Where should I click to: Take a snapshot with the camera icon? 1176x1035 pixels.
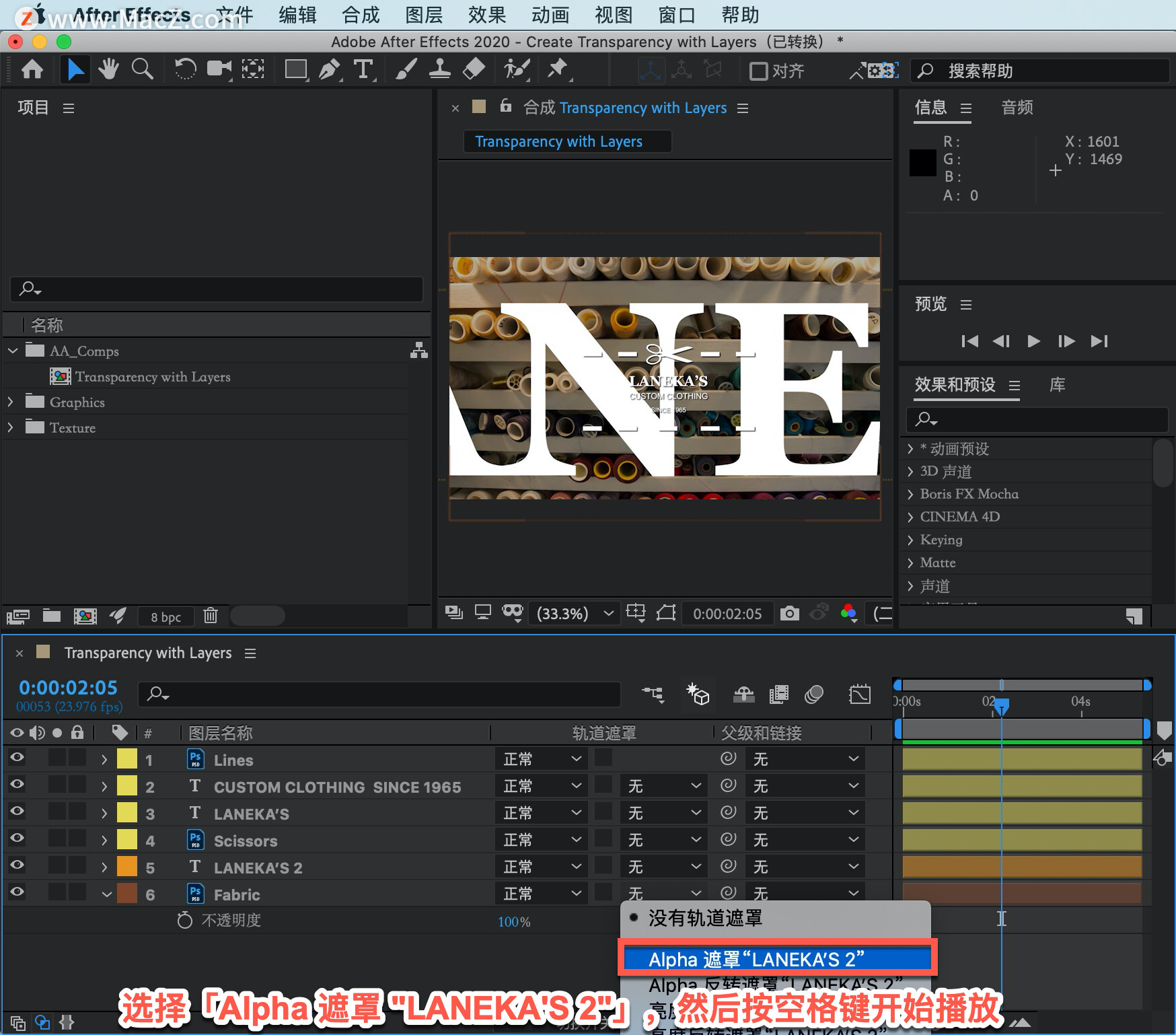[790, 613]
